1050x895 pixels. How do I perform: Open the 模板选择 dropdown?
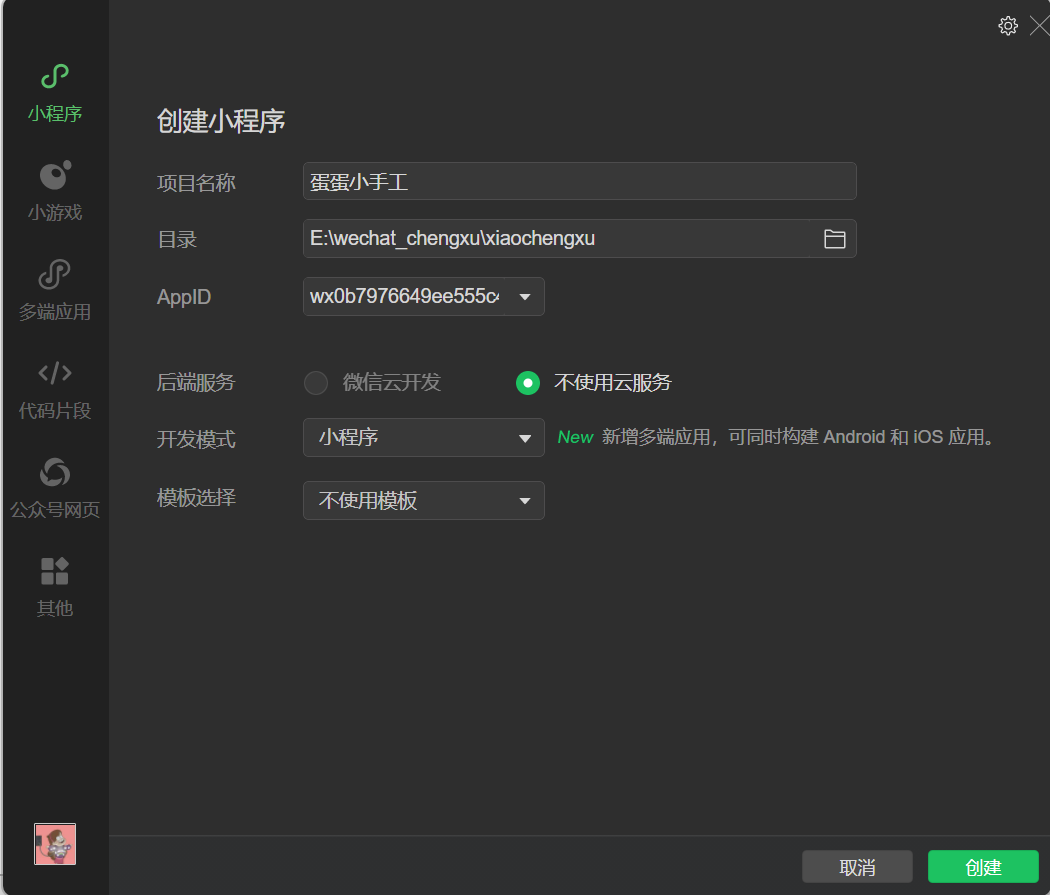[x=424, y=501]
